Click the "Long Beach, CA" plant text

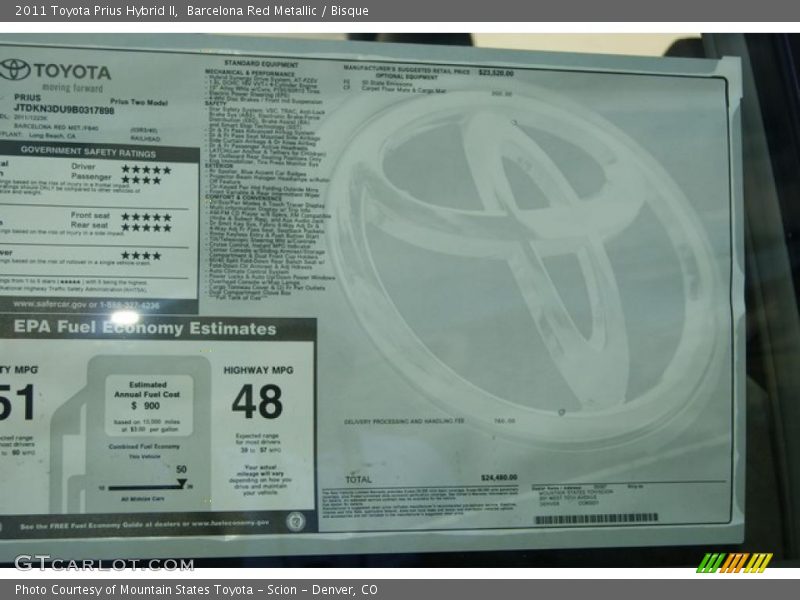click(x=52, y=136)
